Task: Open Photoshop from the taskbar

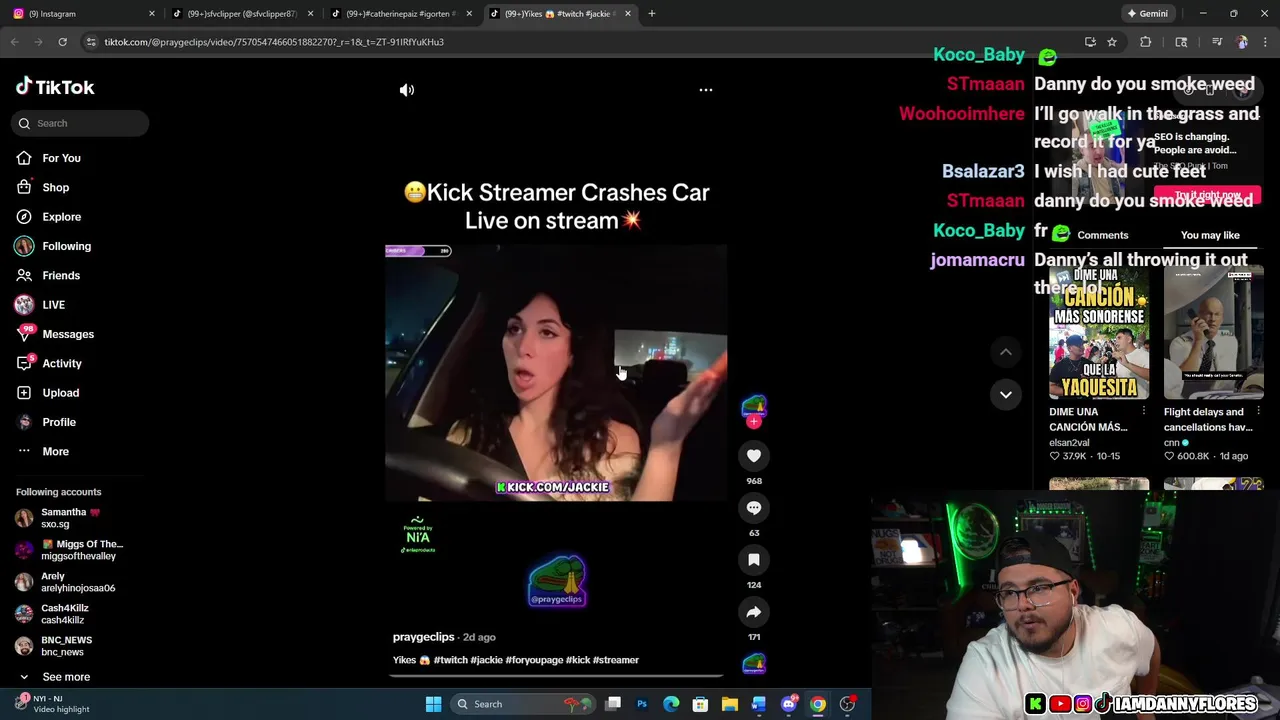Action: [642, 704]
